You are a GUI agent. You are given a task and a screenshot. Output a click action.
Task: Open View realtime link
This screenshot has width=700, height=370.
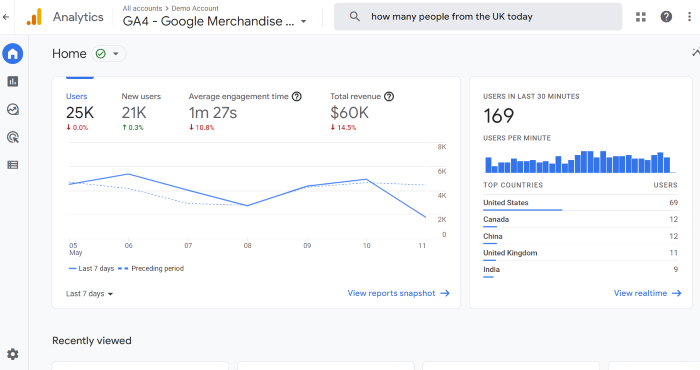(x=647, y=293)
